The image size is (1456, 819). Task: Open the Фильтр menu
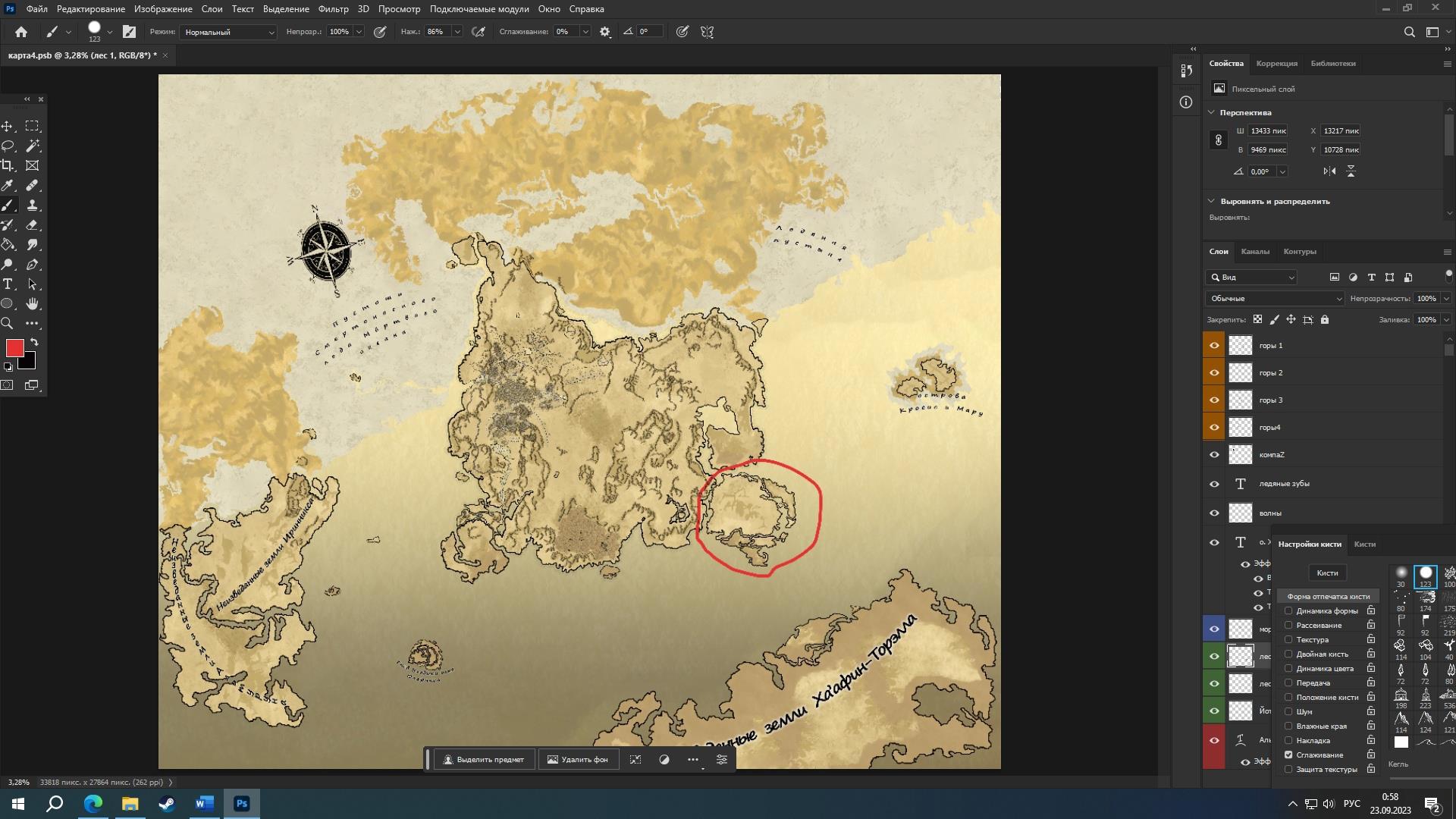(x=333, y=9)
